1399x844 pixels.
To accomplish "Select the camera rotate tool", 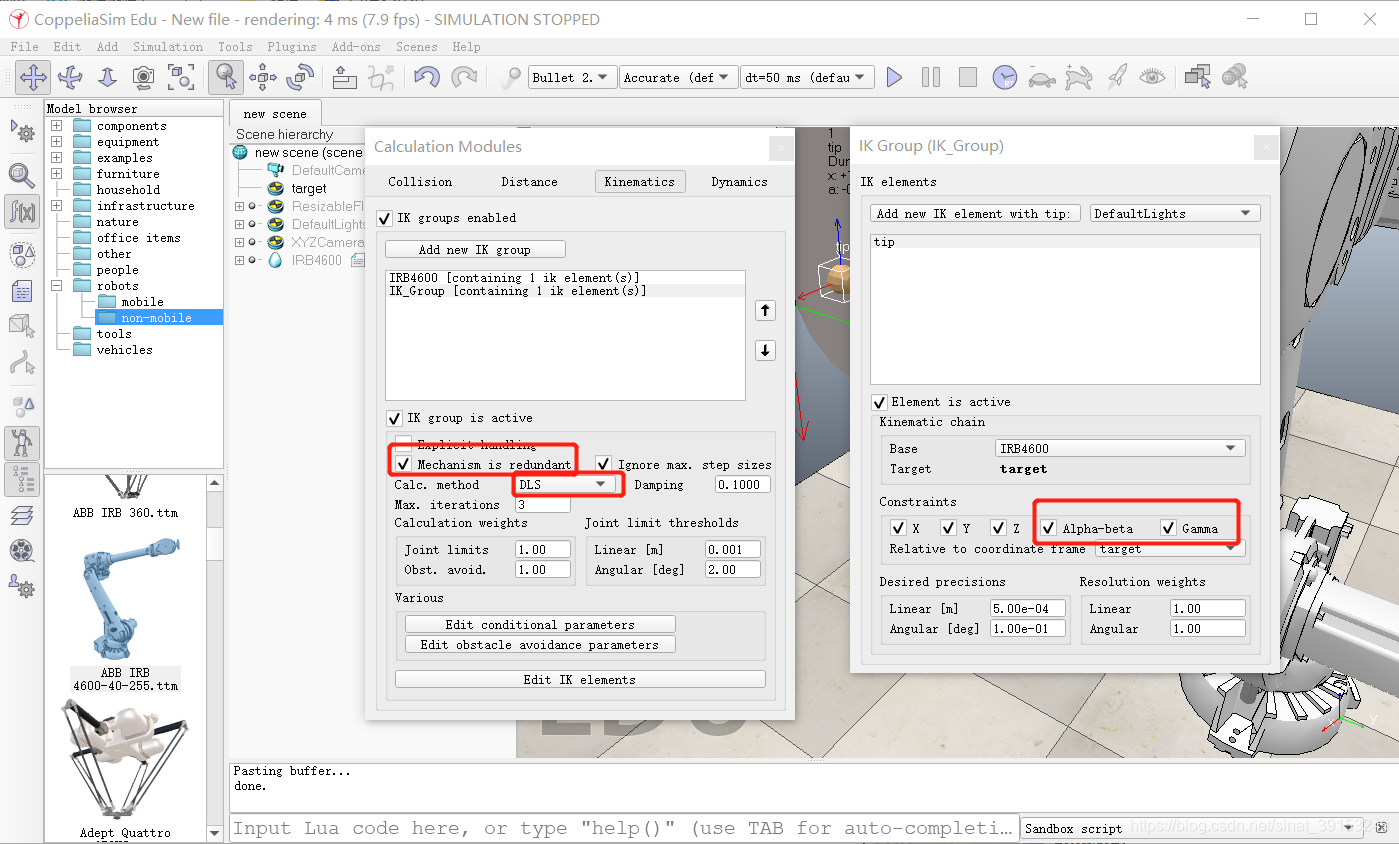I will click(70, 77).
